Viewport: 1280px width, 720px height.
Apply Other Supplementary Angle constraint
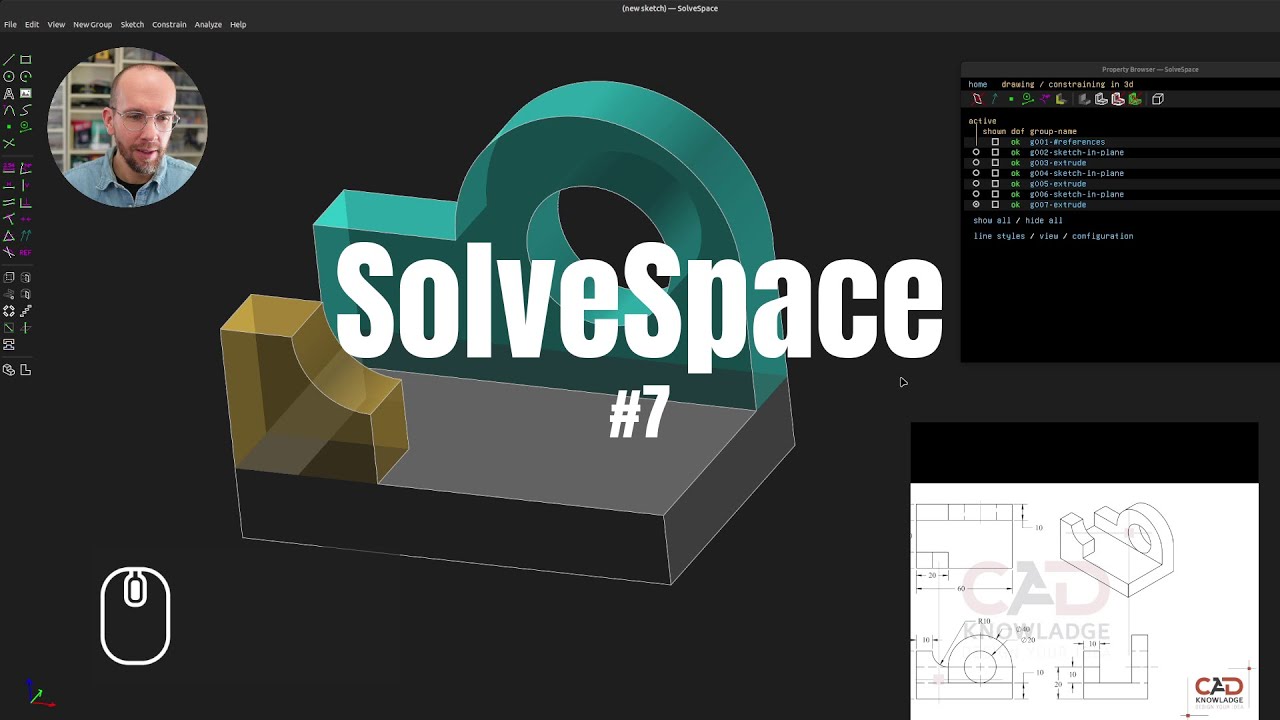9,252
